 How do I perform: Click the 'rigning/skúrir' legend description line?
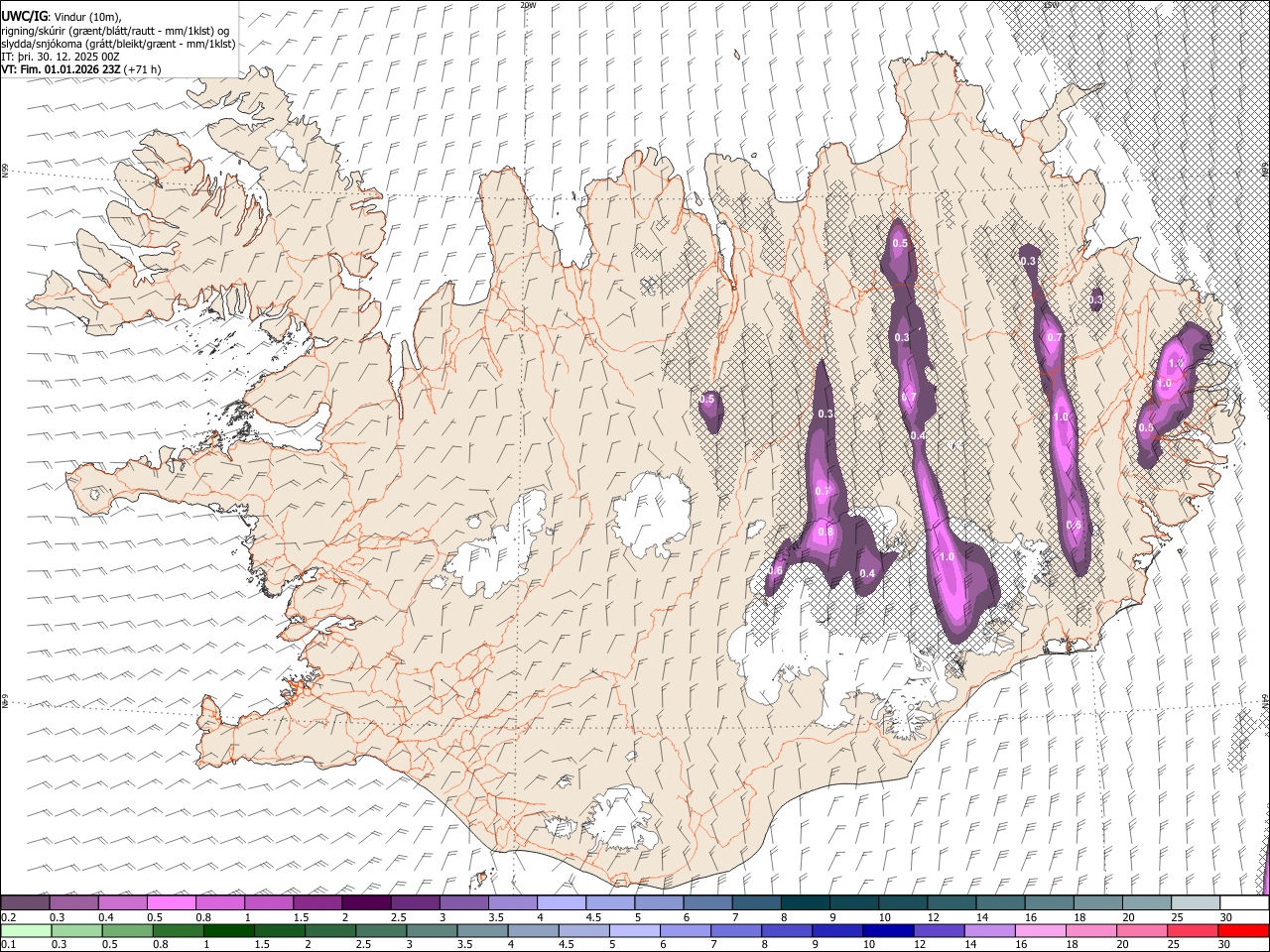(x=115, y=31)
